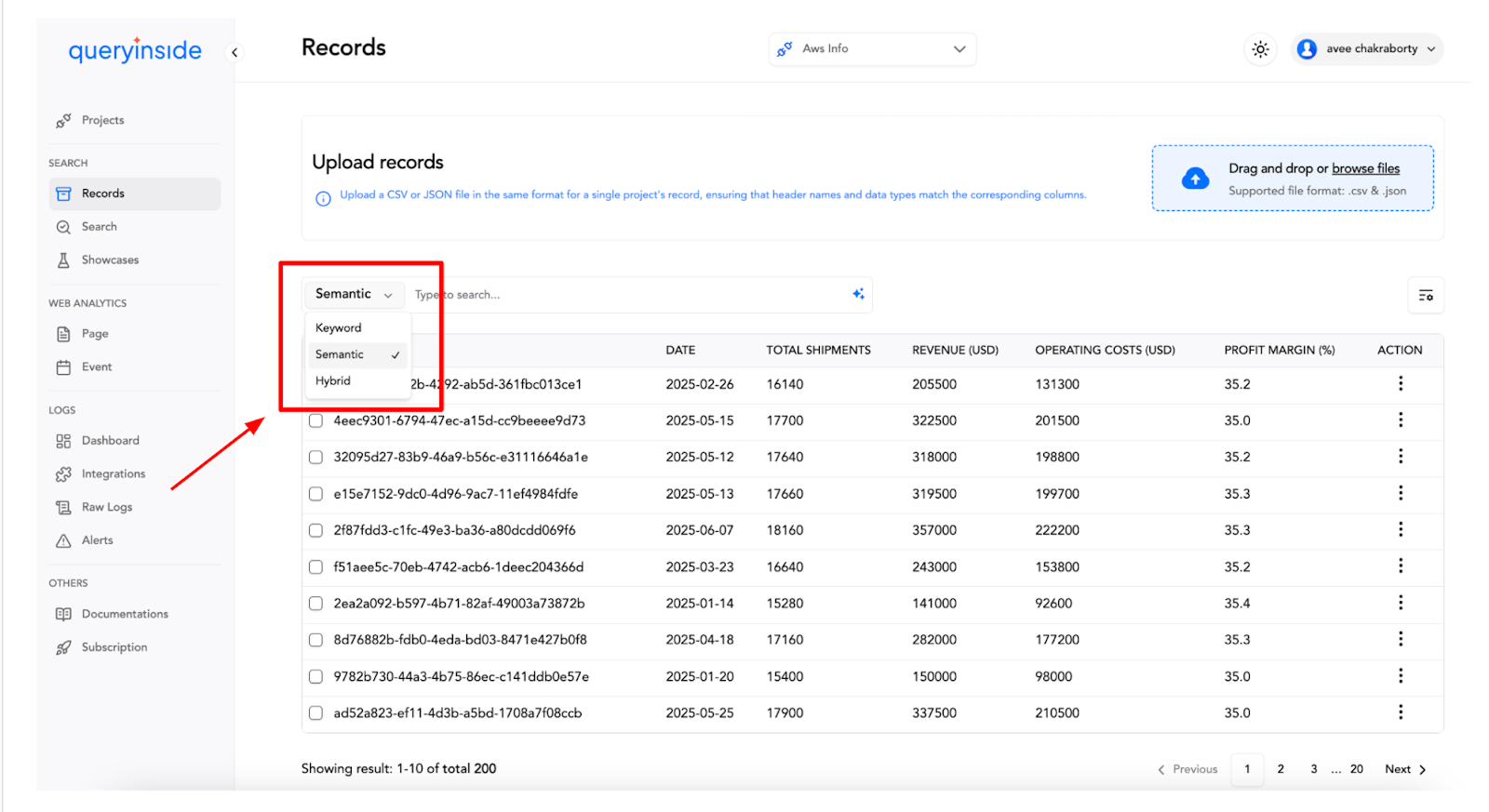Select checkbox for record ad52a823
The width and height of the screenshot is (1489, 812).
(x=315, y=713)
